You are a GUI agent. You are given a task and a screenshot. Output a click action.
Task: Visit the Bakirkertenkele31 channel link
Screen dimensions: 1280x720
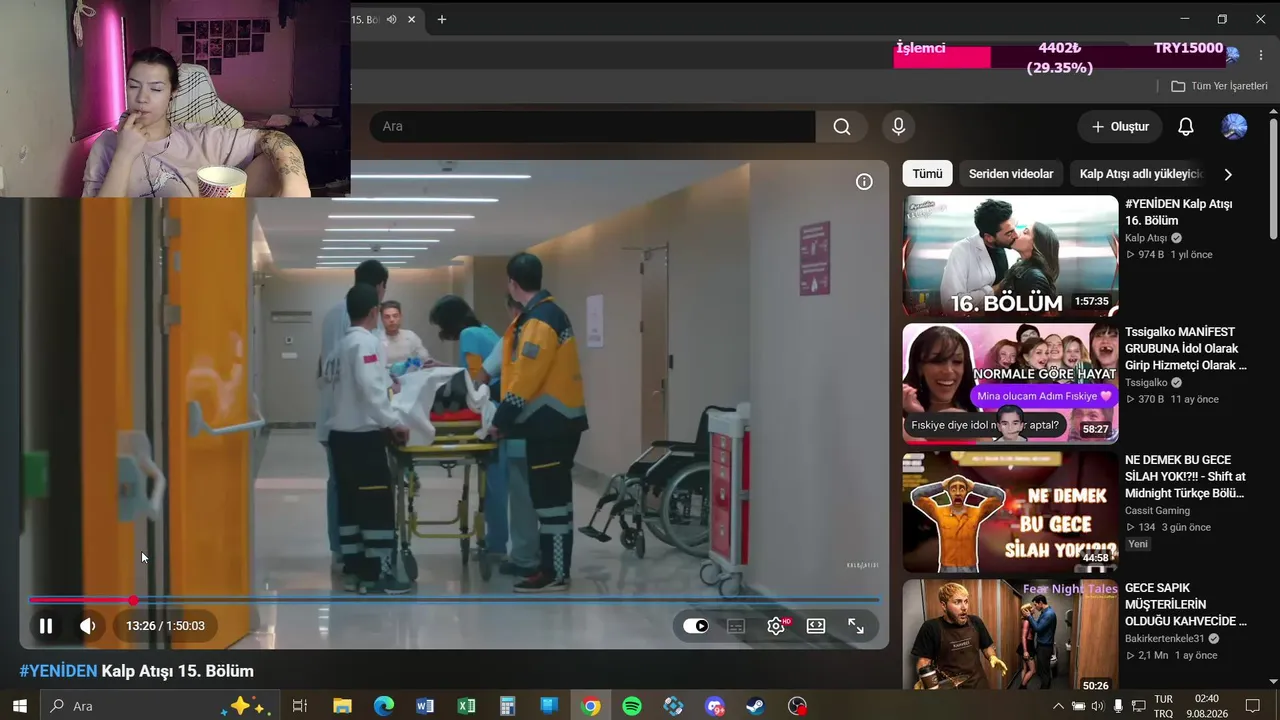tap(1165, 639)
